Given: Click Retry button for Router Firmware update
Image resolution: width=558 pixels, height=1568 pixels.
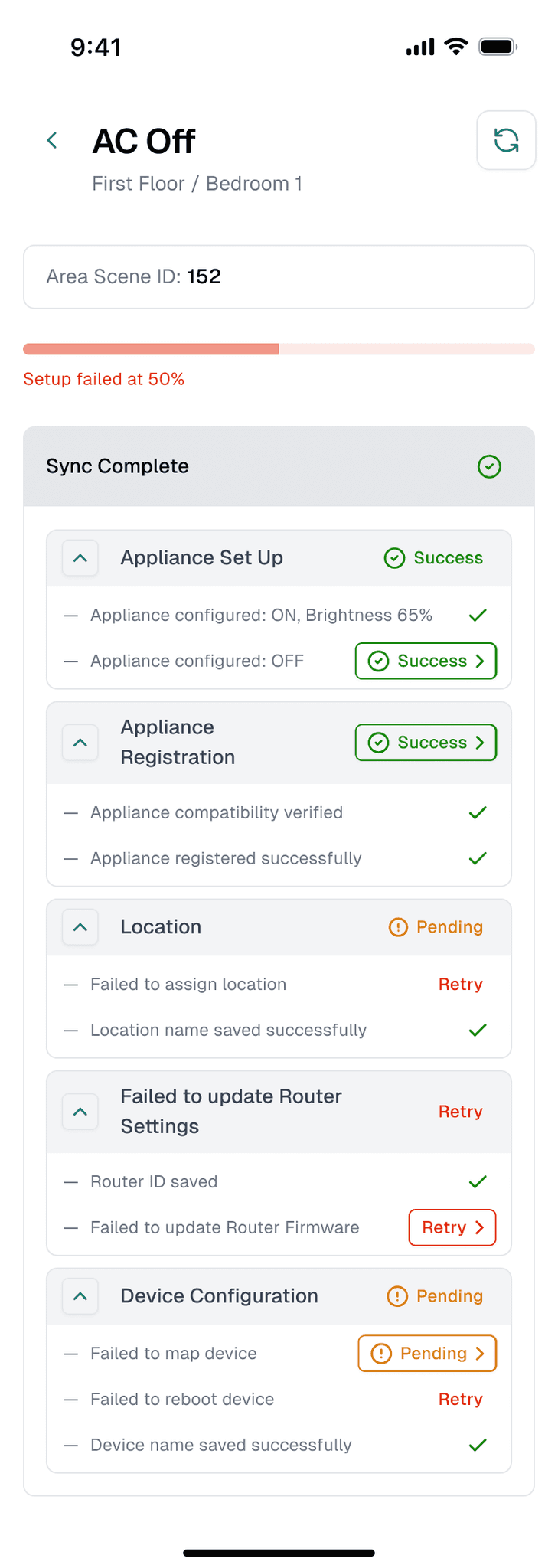Looking at the screenshot, I should (452, 1227).
